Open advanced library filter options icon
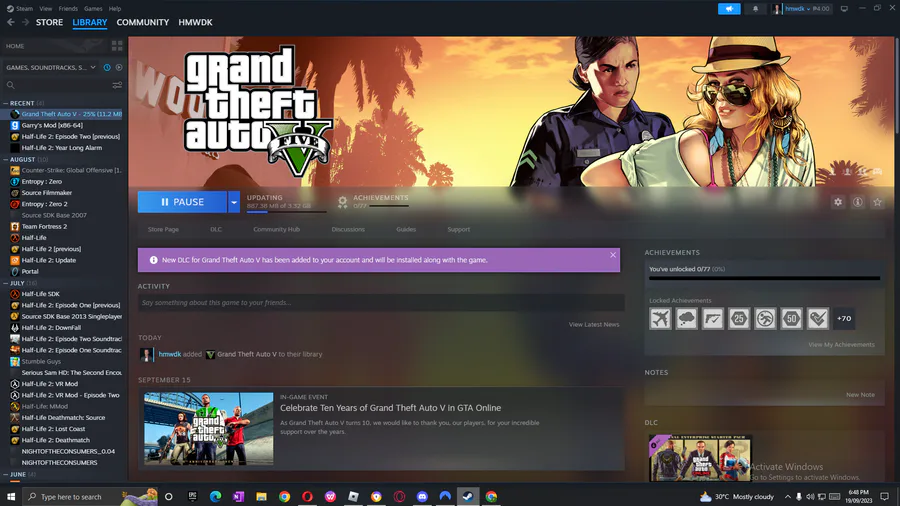Screen dimensions: 900x506 pos(117,85)
